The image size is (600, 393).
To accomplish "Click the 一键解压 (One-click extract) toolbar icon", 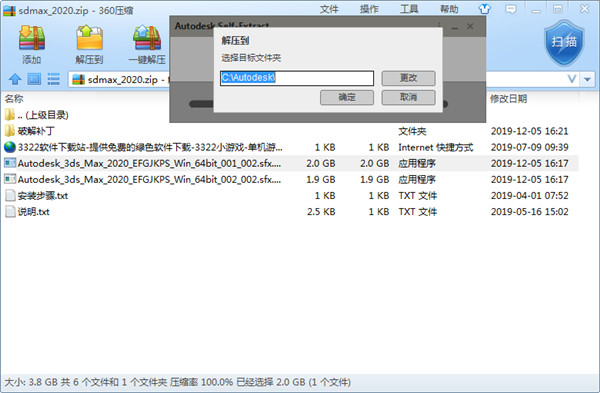I will click(x=147, y=38).
